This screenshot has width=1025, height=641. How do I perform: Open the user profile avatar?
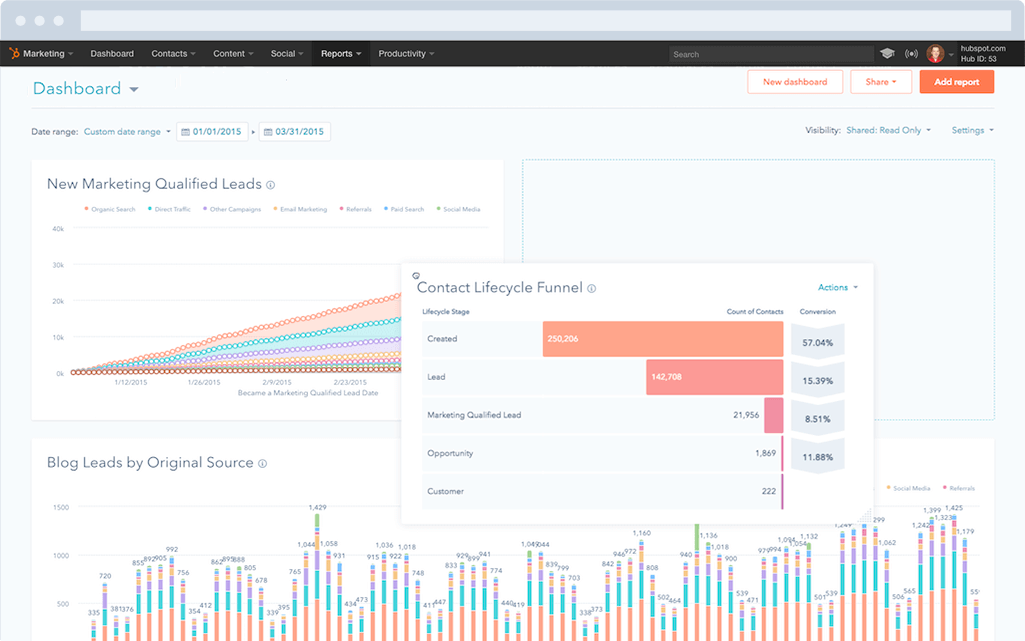[935, 54]
